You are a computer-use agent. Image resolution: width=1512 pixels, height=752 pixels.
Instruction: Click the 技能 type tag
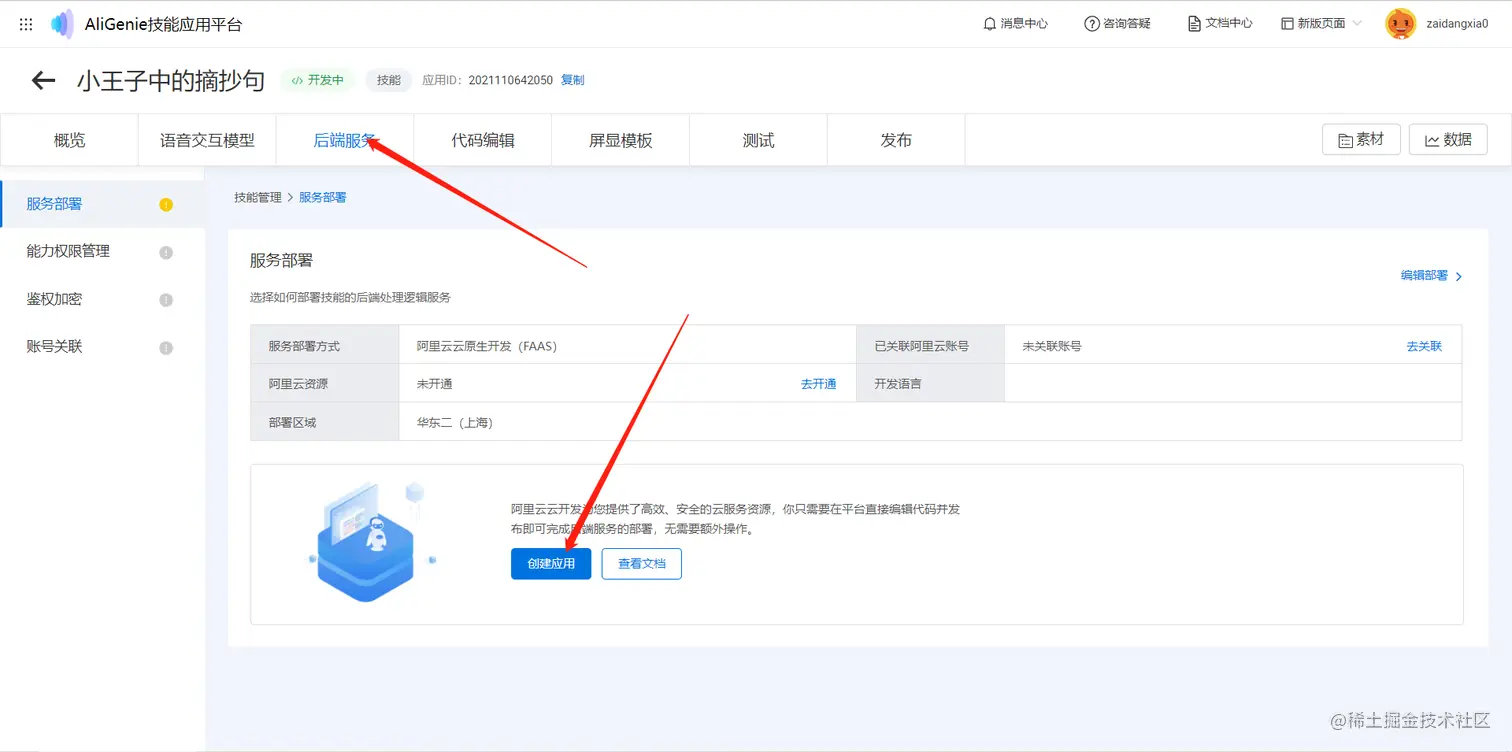pos(389,80)
